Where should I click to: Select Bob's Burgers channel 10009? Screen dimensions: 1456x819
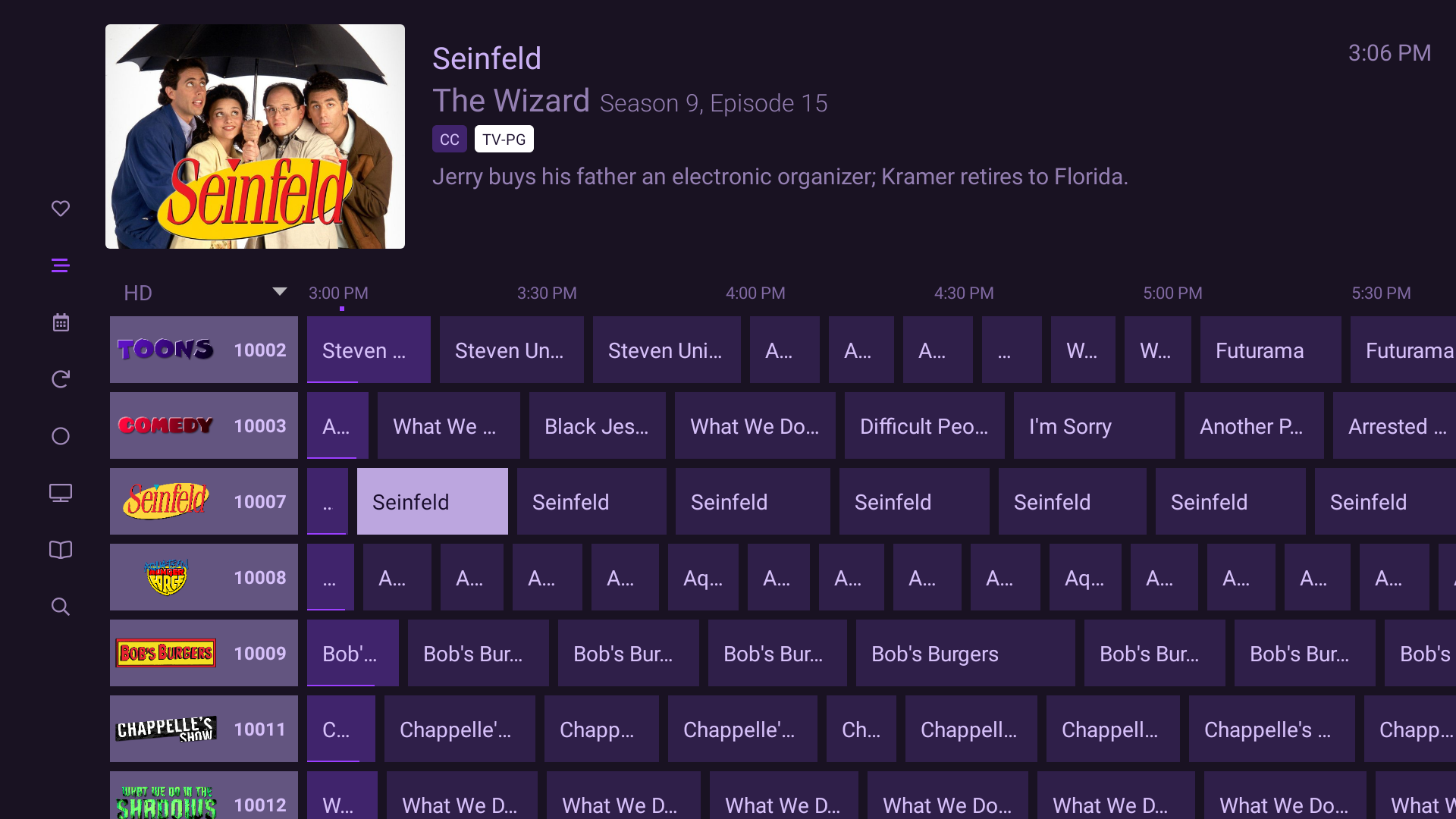tap(203, 653)
